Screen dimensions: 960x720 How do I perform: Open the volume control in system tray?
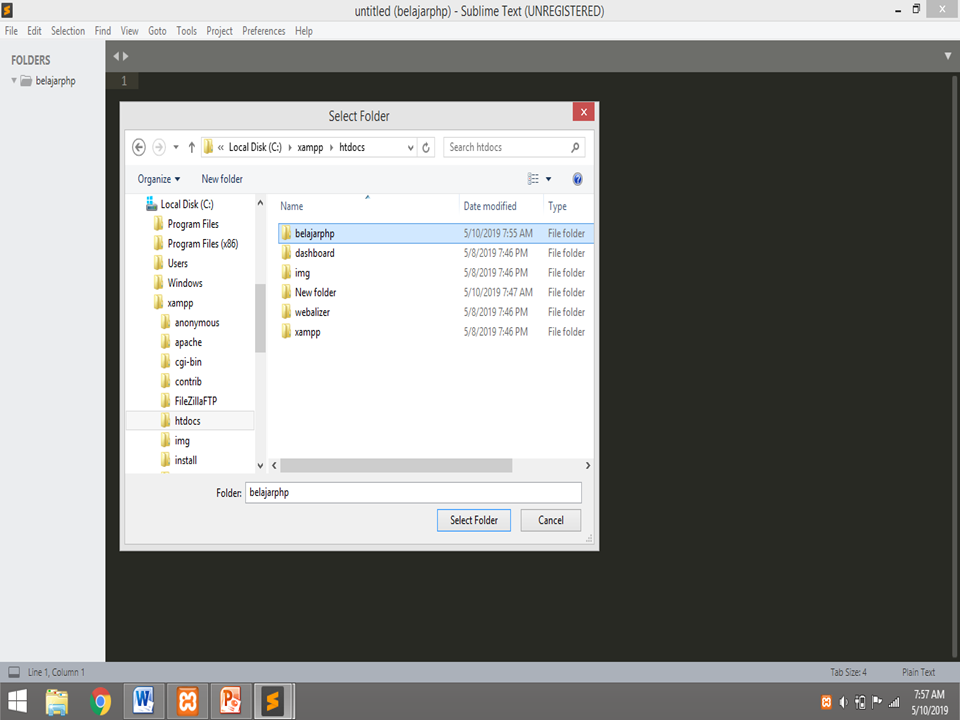pyautogui.click(x=842, y=701)
